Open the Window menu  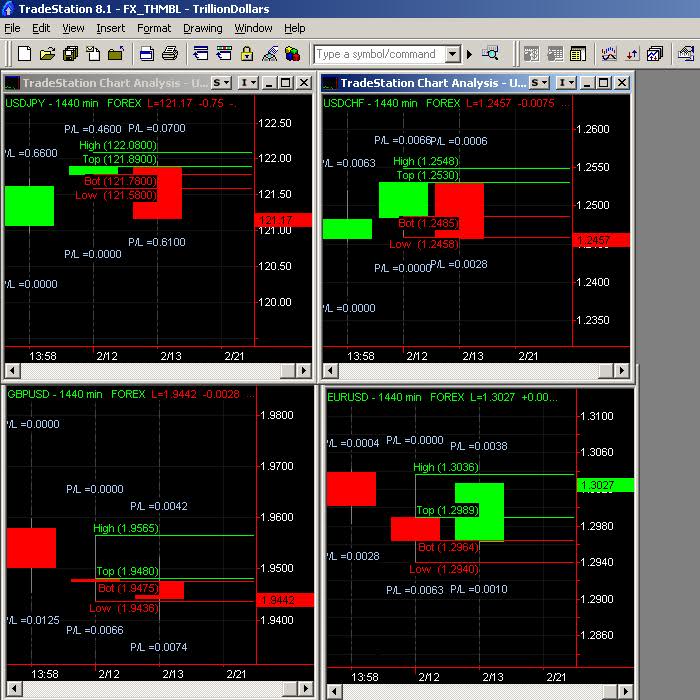point(254,28)
